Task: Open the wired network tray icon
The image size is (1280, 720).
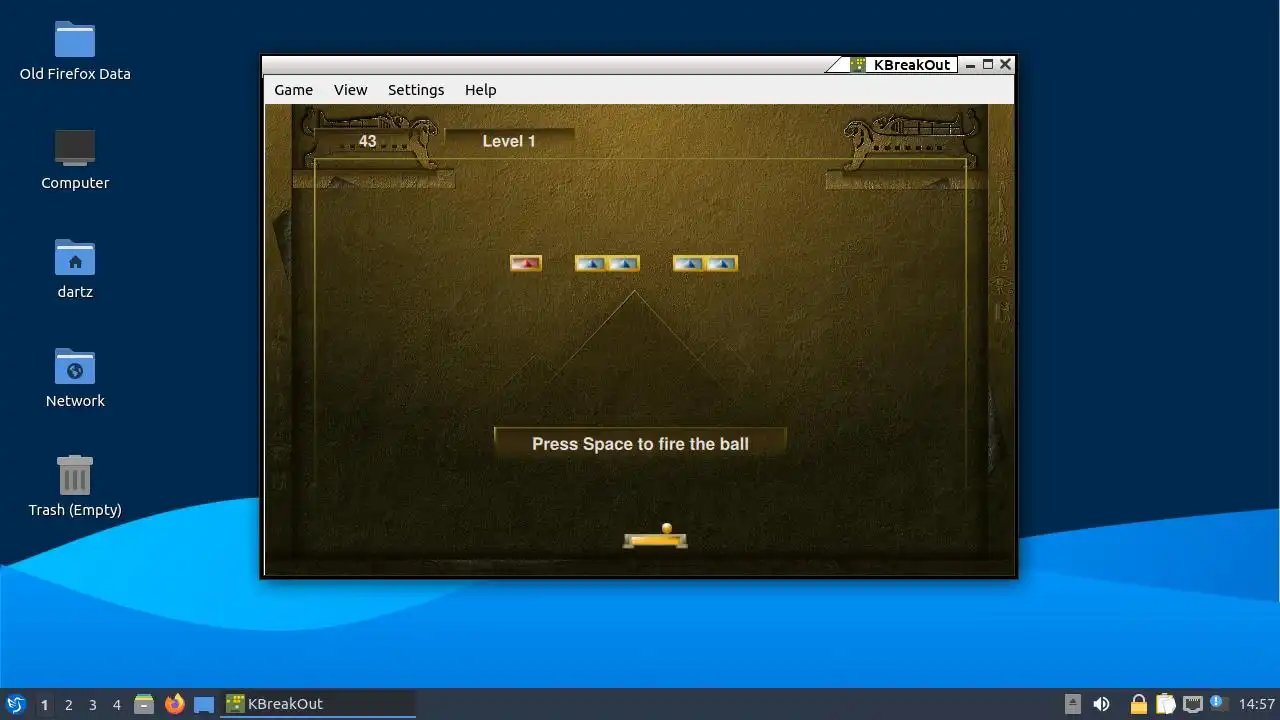Action: pyautogui.click(x=1192, y=704)
